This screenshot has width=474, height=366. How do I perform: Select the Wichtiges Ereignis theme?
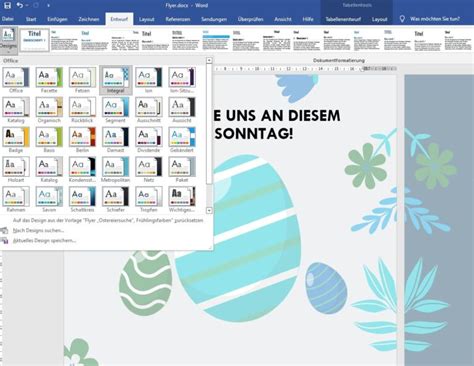pyautogui.click(x=182, y=200)
